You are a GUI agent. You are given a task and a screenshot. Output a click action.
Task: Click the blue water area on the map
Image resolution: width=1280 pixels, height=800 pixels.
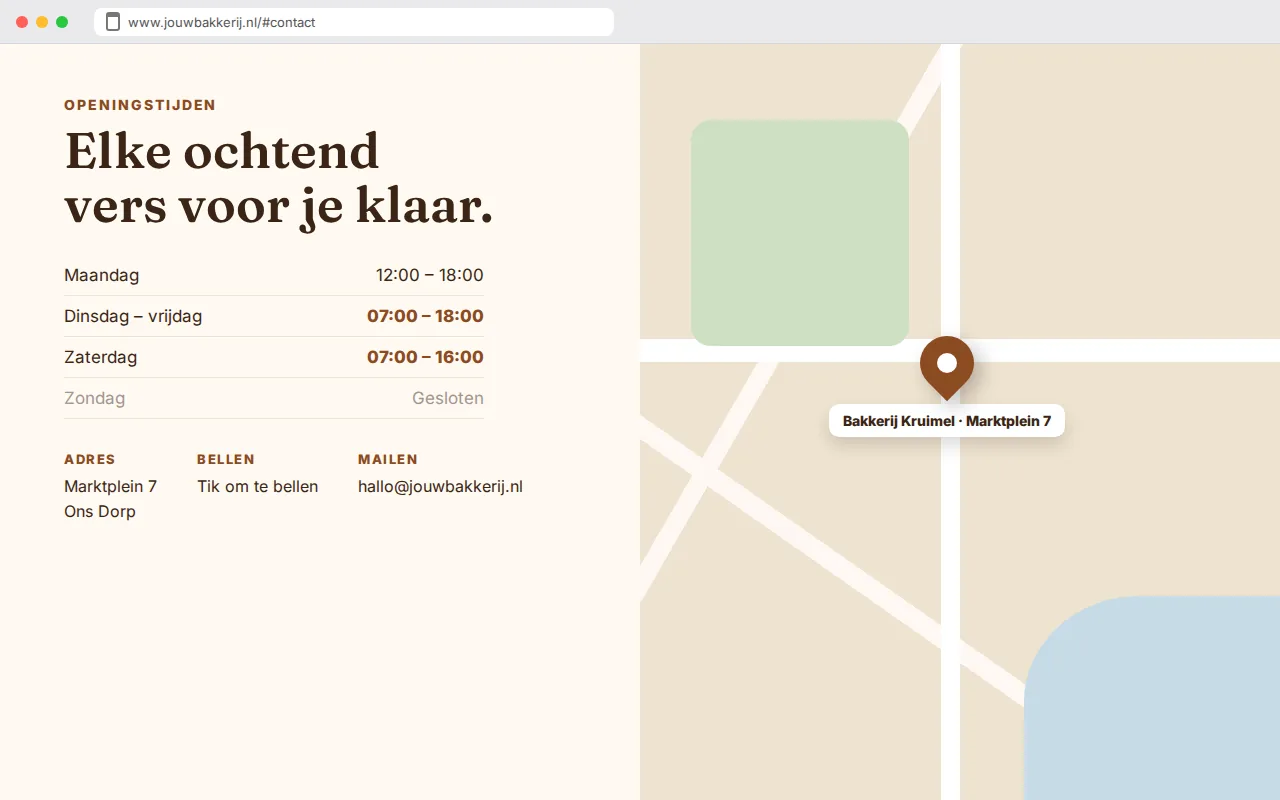[1152, 698]
